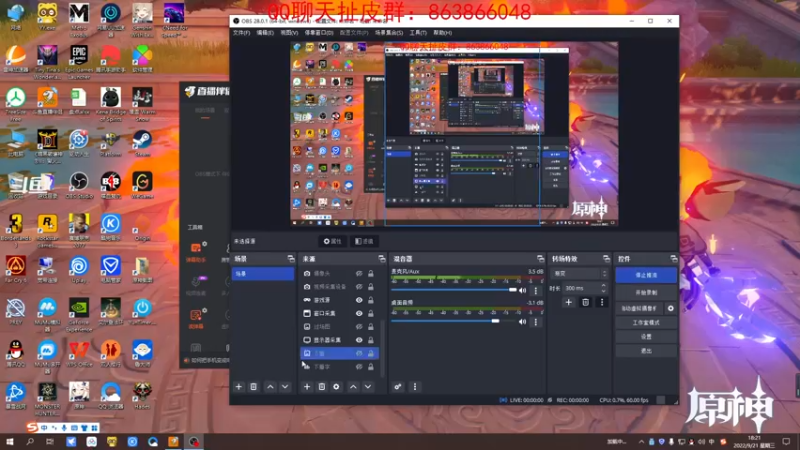Open the audio mixer footer menu dots
This screenshot has height=450, width=800.
click(415, 387)
